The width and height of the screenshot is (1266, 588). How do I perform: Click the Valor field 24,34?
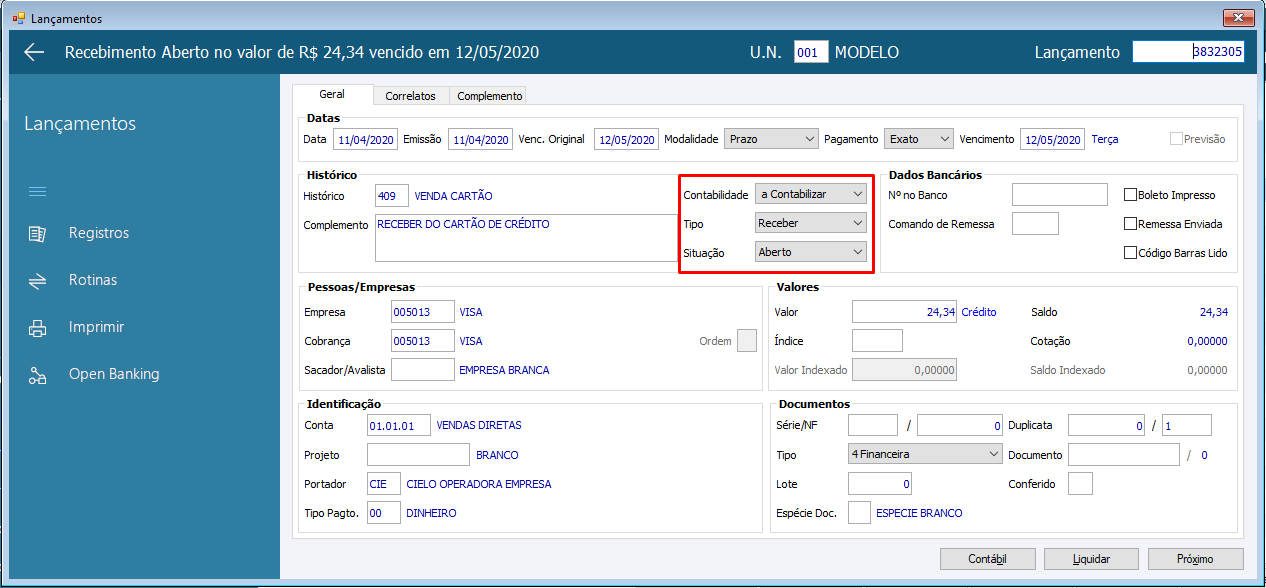coord(904,312)
